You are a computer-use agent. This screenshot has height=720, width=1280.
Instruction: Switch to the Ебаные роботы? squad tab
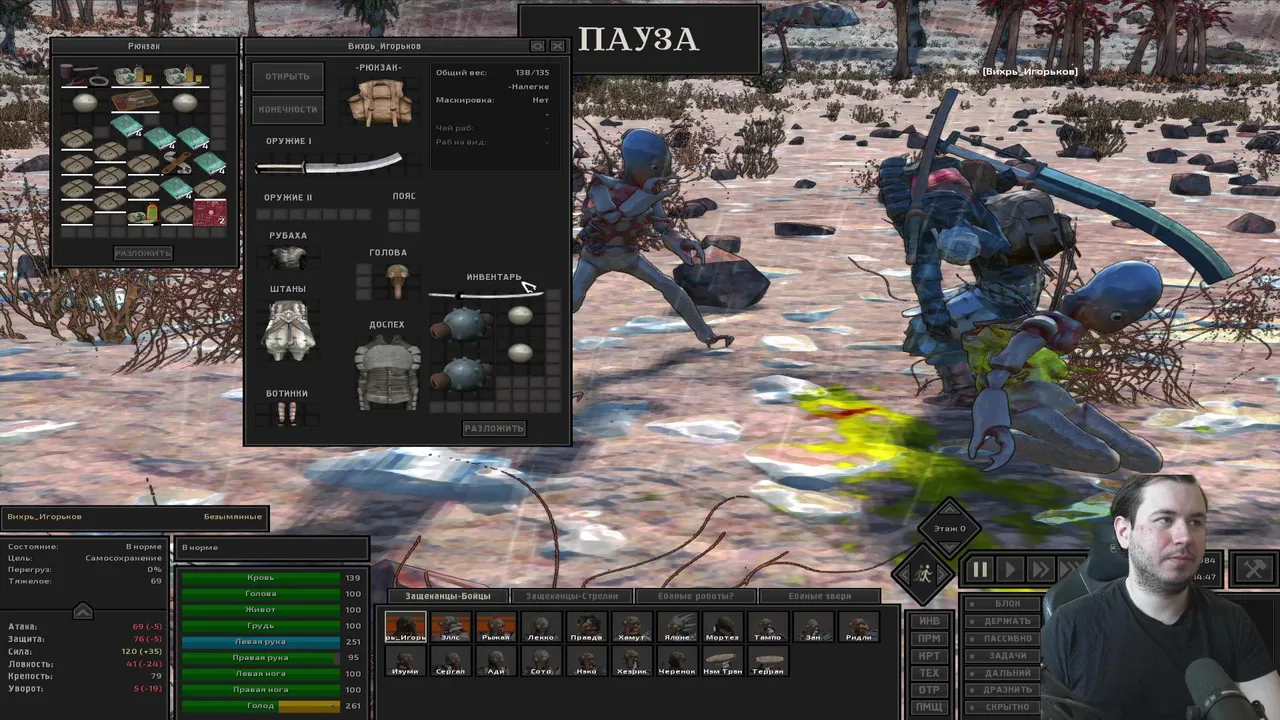696,596
